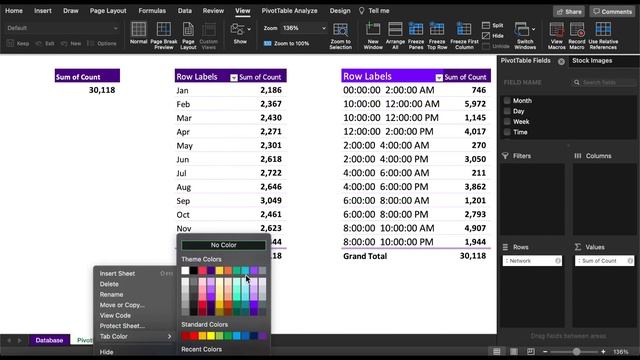Viewport: 640px width, 360px height.
Task: Click zoom in plus button
Action: click(x=603, y=351)
